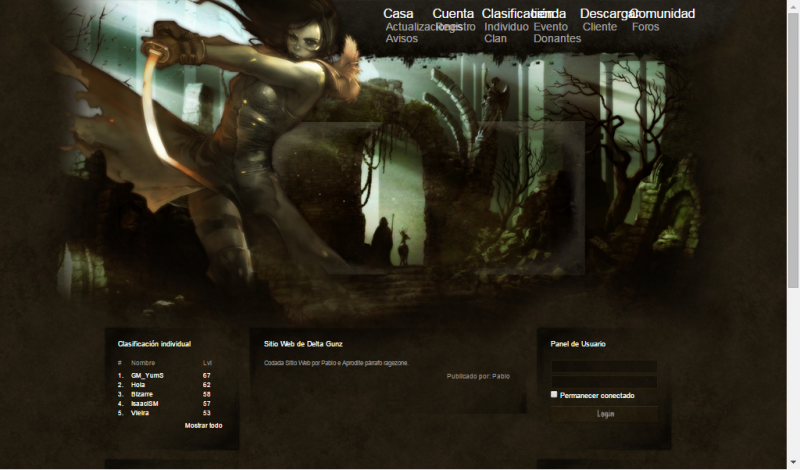The image size is (800, 470).
Task: Go to Avisos submenu link
Action: tap(402, 39)
